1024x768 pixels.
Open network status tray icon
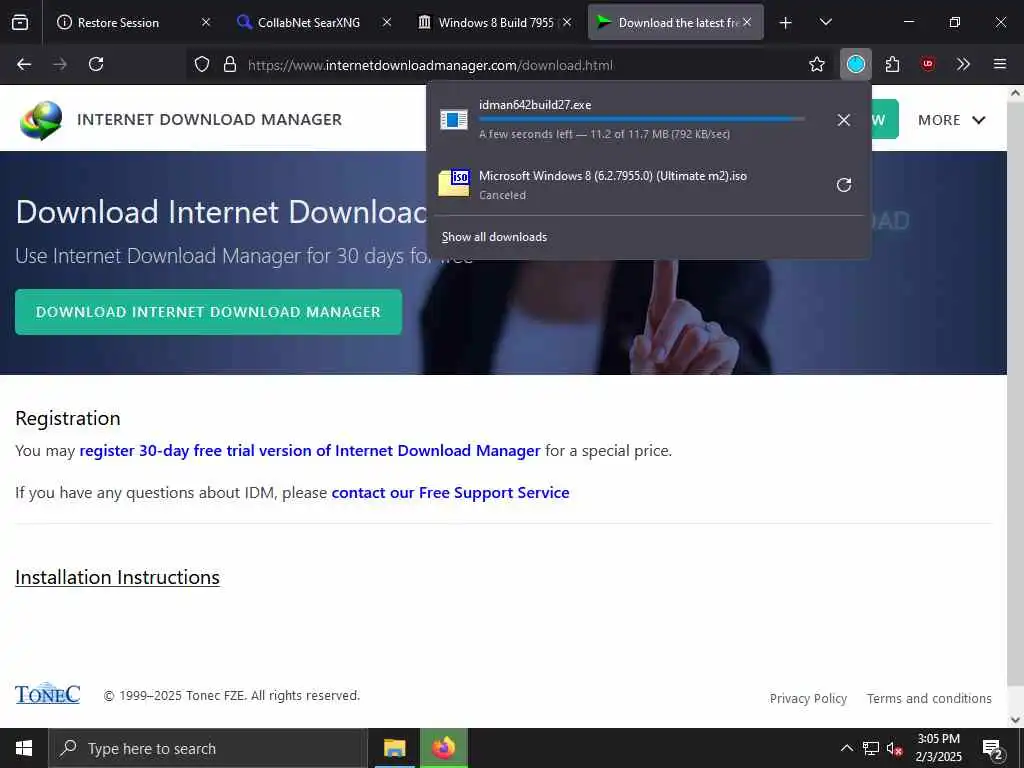tap(871, 748)
